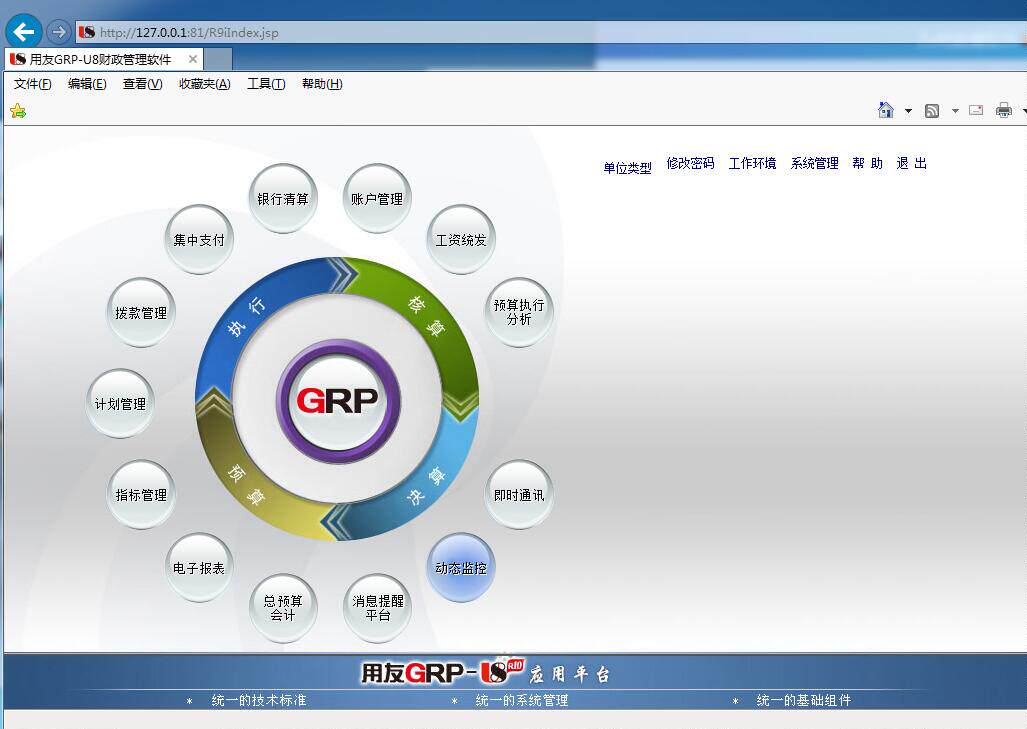The width and height of the screenshot is (1027, 729).
Task: Click the 统一的基础组件 footer text
Action: pyautogui.click(x=804, y=700)
